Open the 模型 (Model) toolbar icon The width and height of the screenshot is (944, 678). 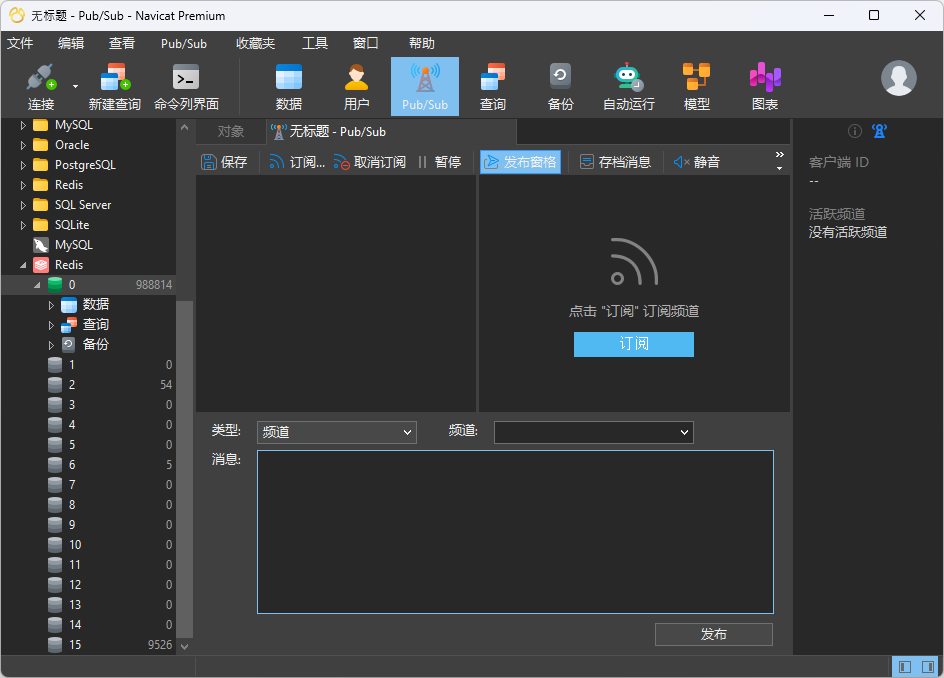click(697, 87)
